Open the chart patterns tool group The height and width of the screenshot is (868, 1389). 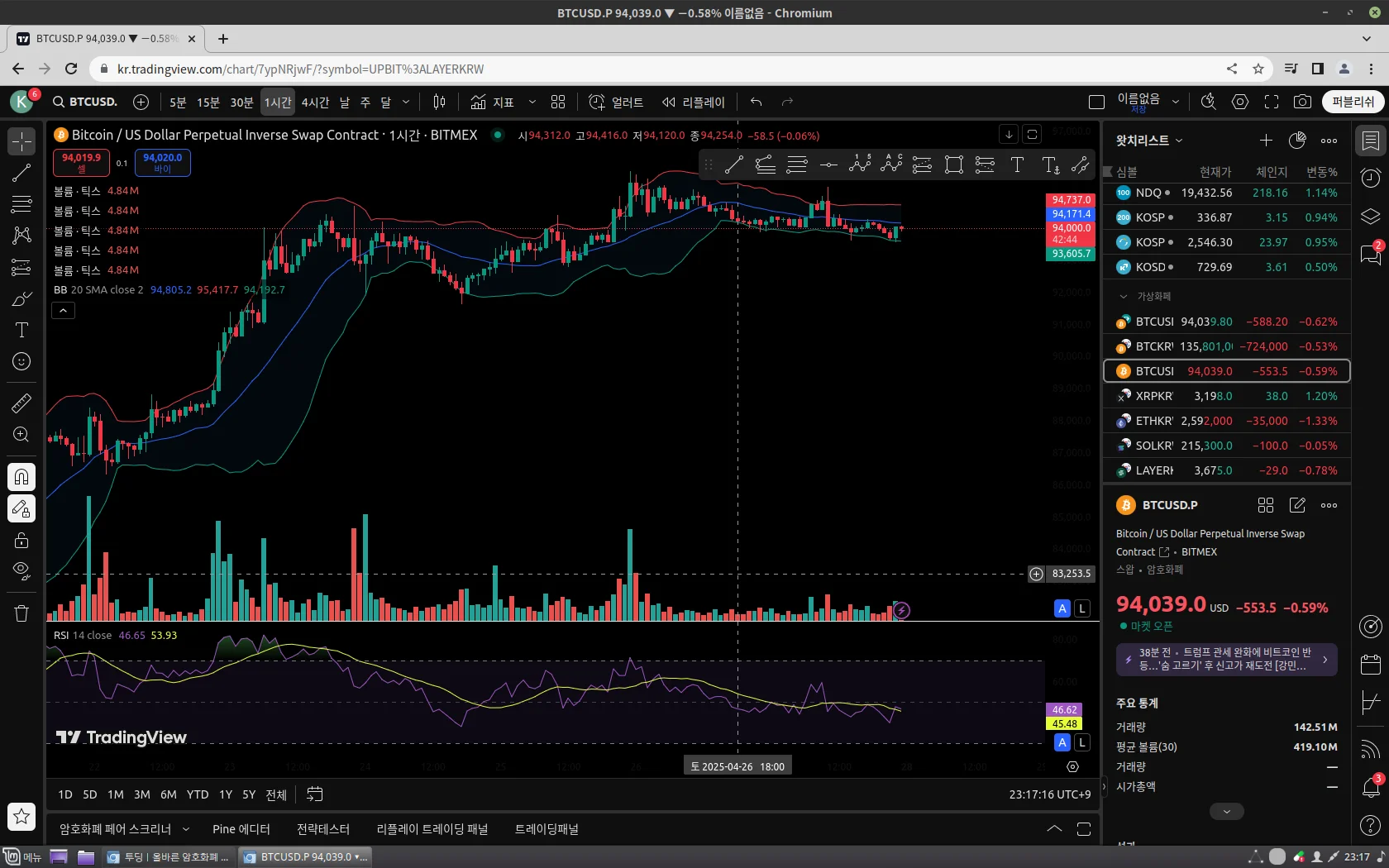(21, 236)
